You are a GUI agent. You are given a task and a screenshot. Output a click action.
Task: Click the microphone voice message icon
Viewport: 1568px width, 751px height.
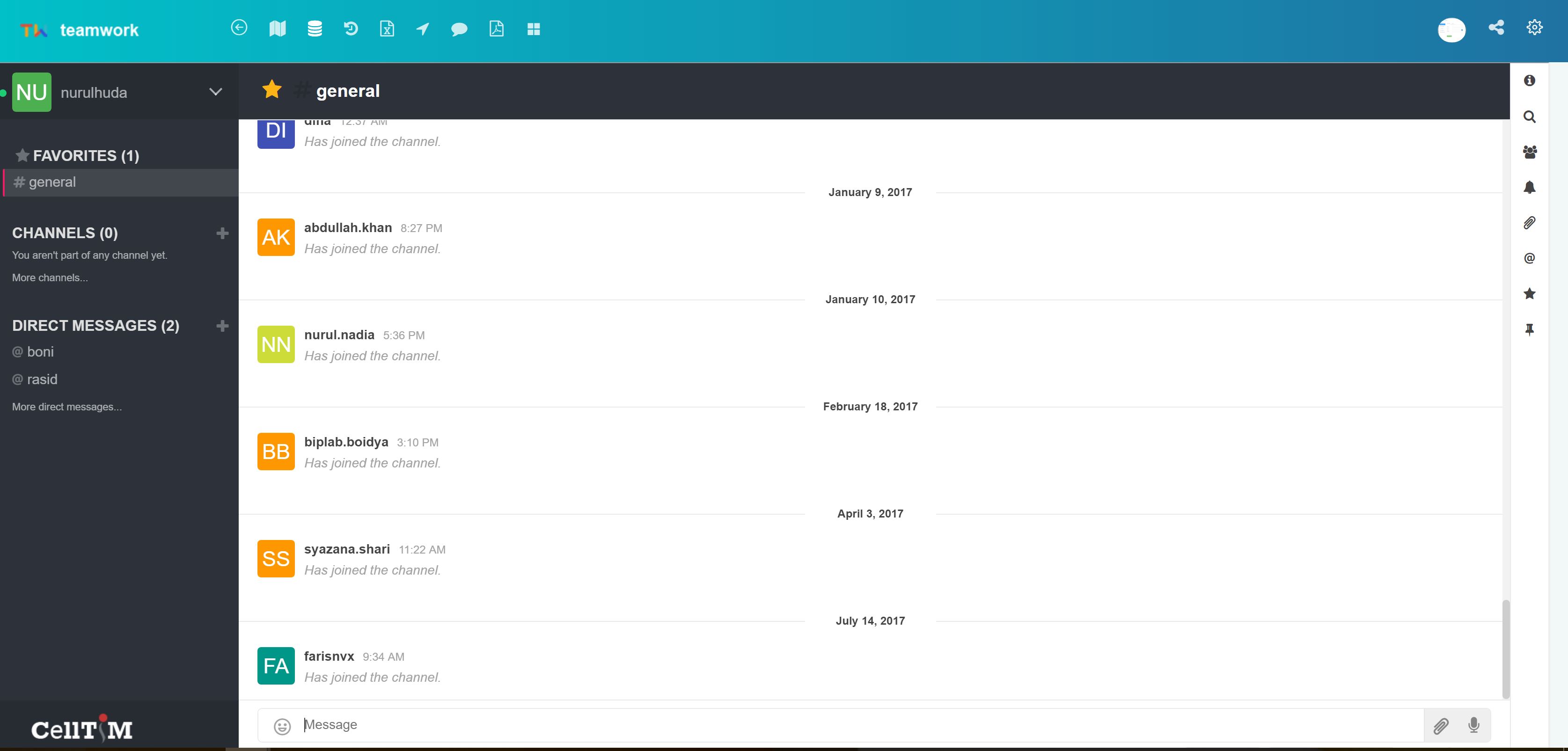click(x=1473, y=725)
